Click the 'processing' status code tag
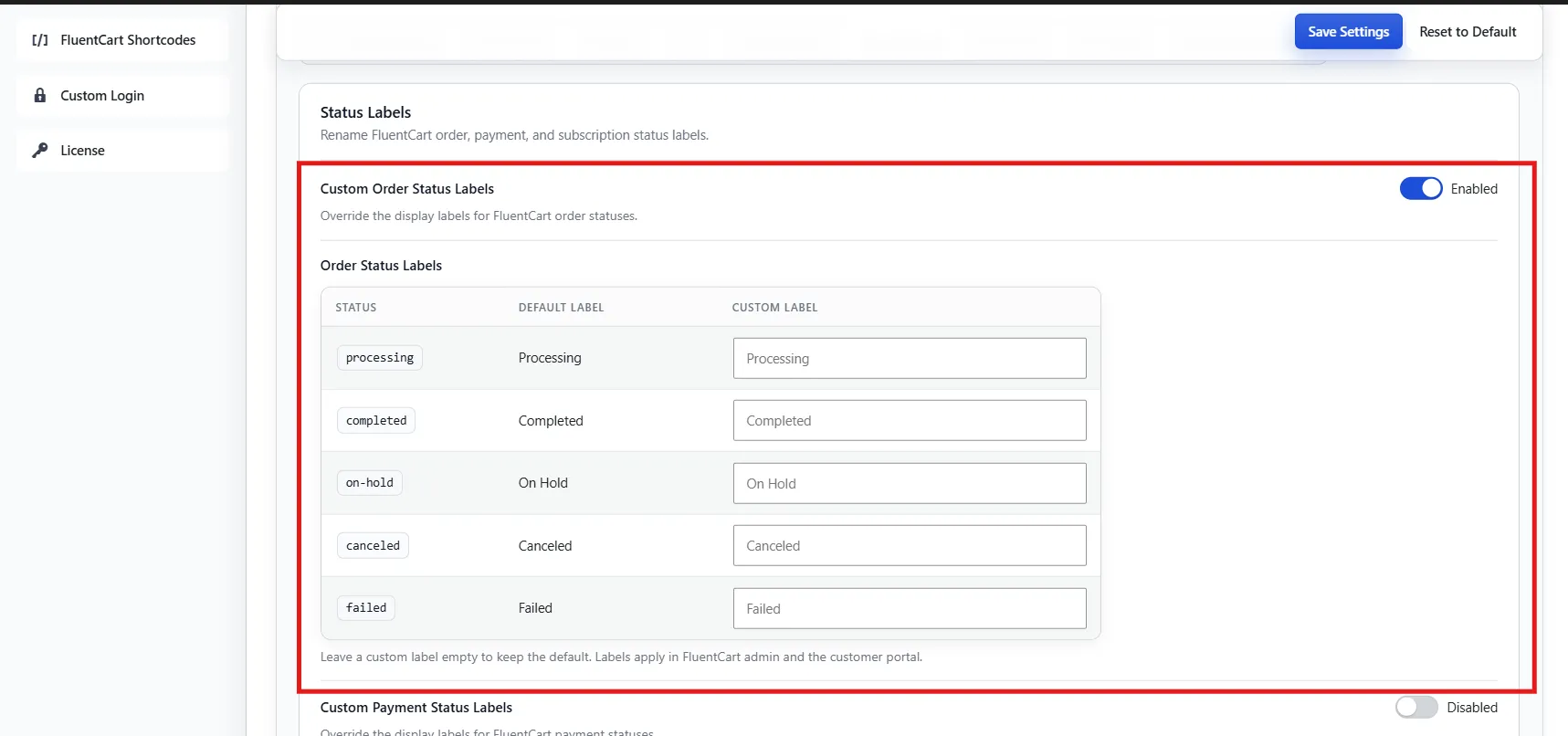The width and height of the screenshot is (1568, 736). pyautogui.click(x=380, y=358)
